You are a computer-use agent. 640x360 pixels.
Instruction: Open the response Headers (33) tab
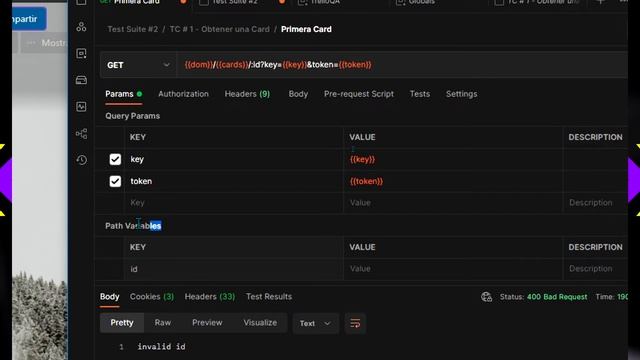(210, 297)
